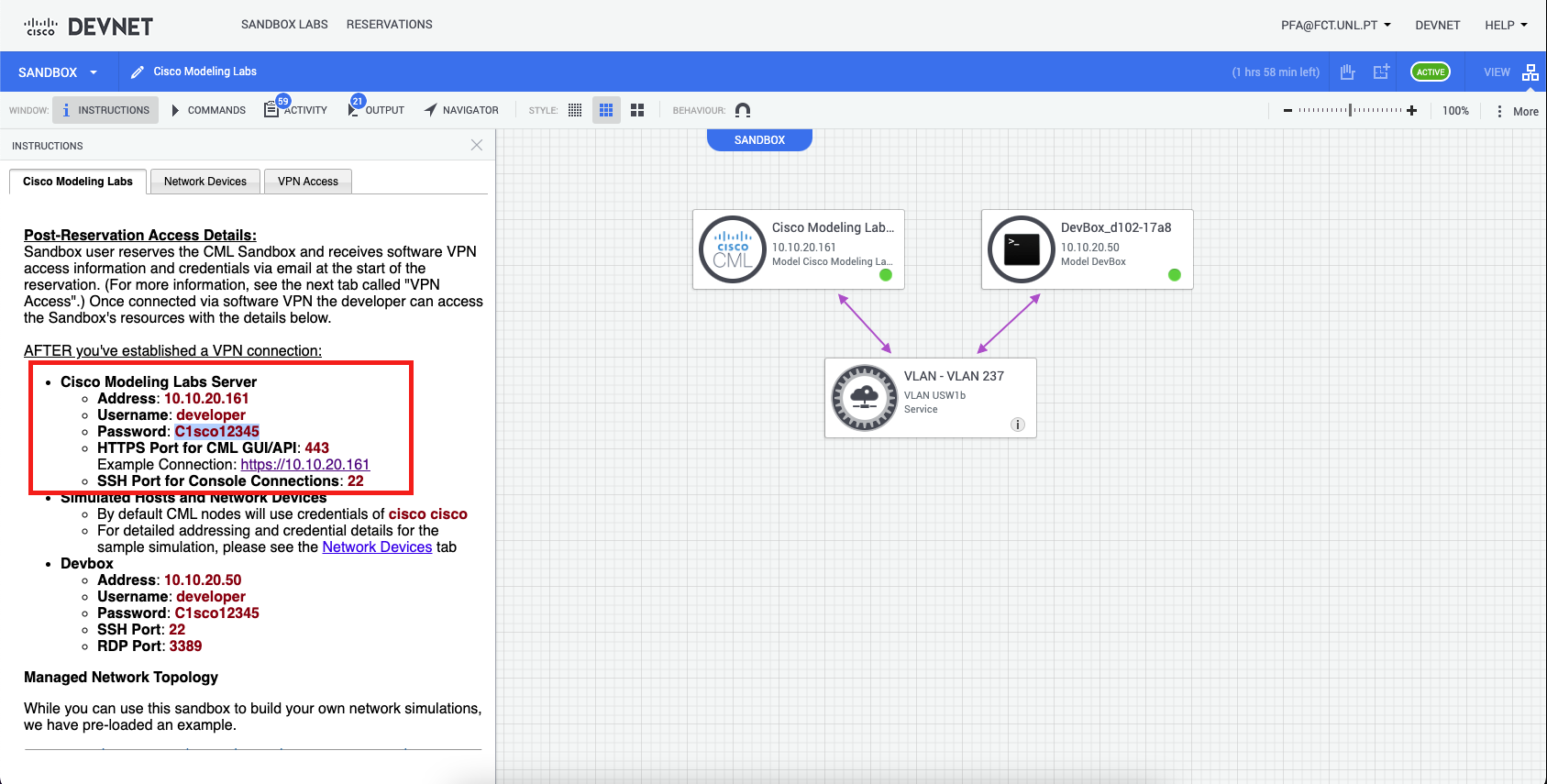Viewport: 1547px width, 784px height.
Task: Switch to the VPN Access tab
Action: click(x=308, y=182)
